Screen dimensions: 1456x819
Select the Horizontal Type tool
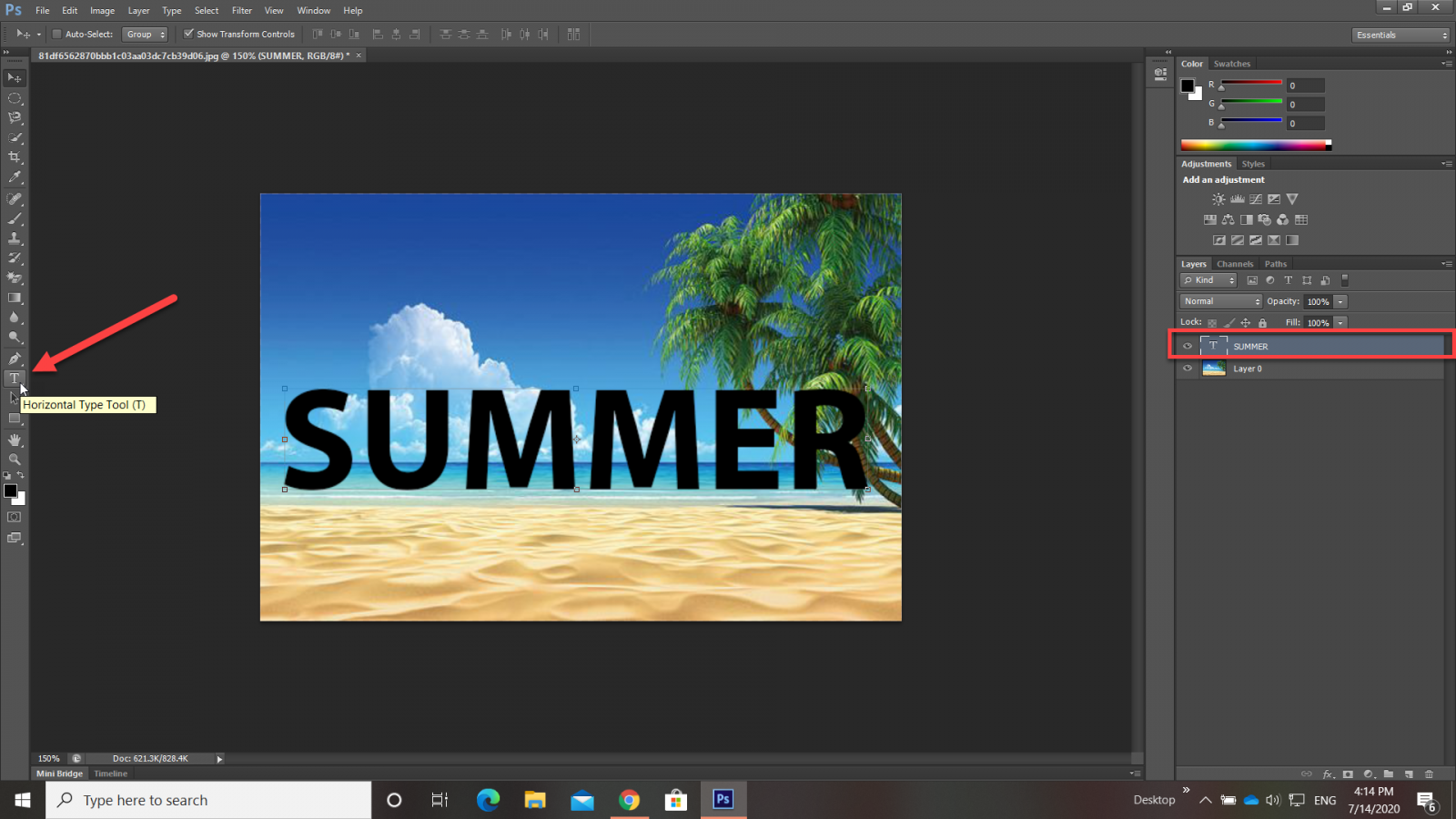coord(15,379)
